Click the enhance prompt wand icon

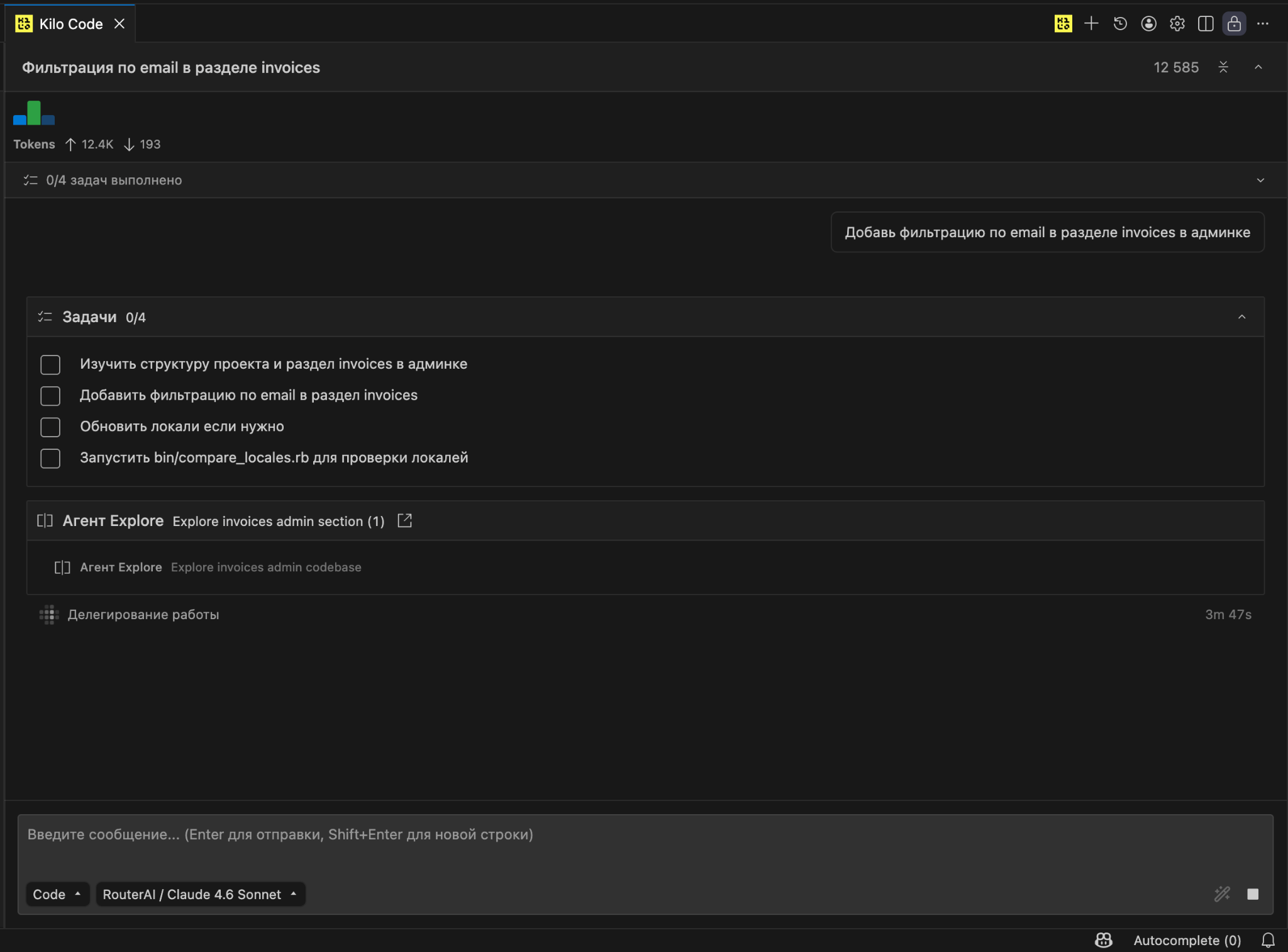coord(1221,894)
